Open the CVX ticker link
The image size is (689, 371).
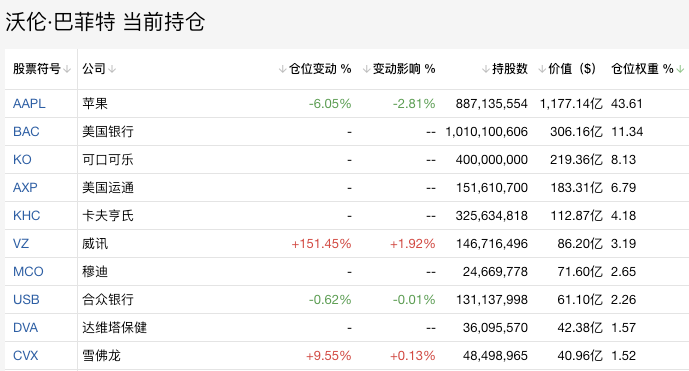pos(25,356)
